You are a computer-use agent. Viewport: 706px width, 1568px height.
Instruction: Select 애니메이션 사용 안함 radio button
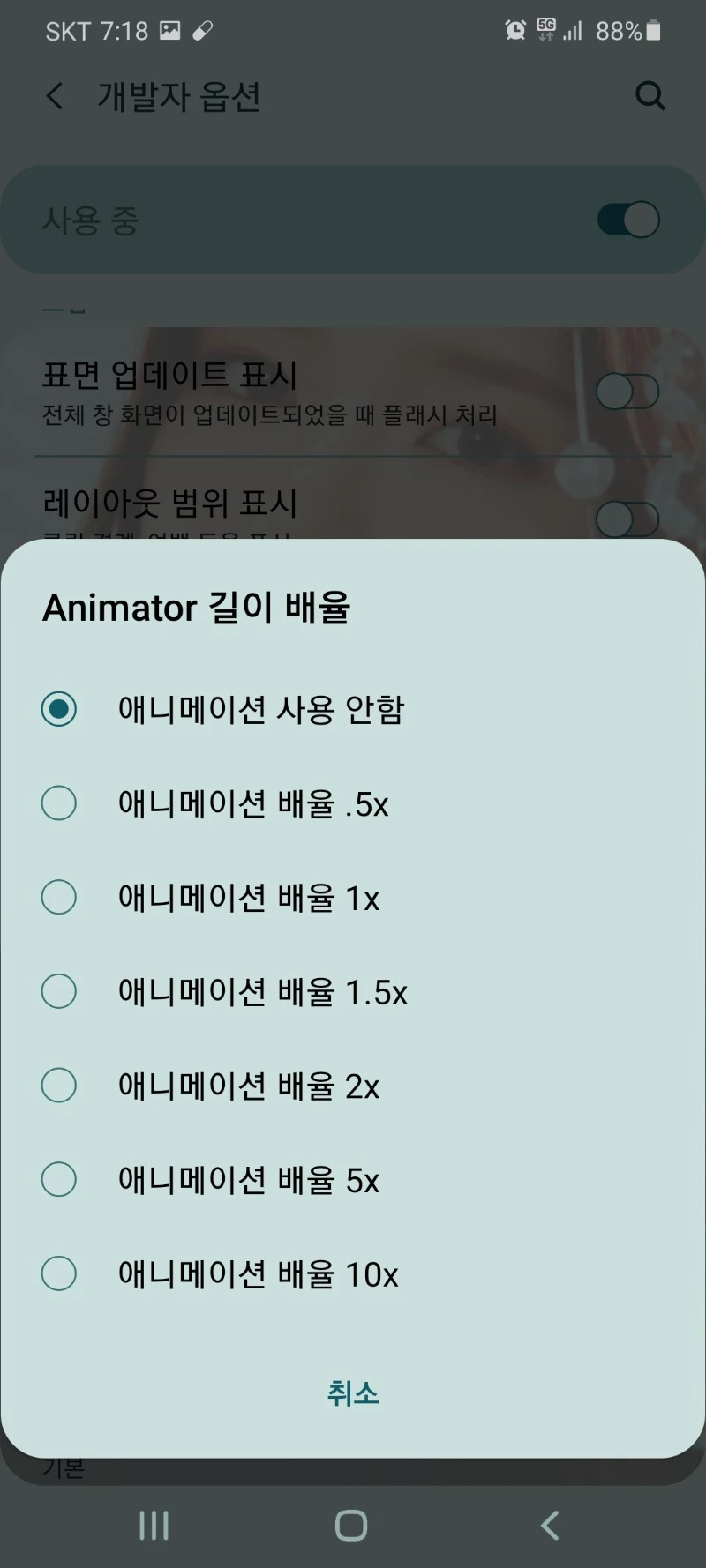[x=59, y=709]
